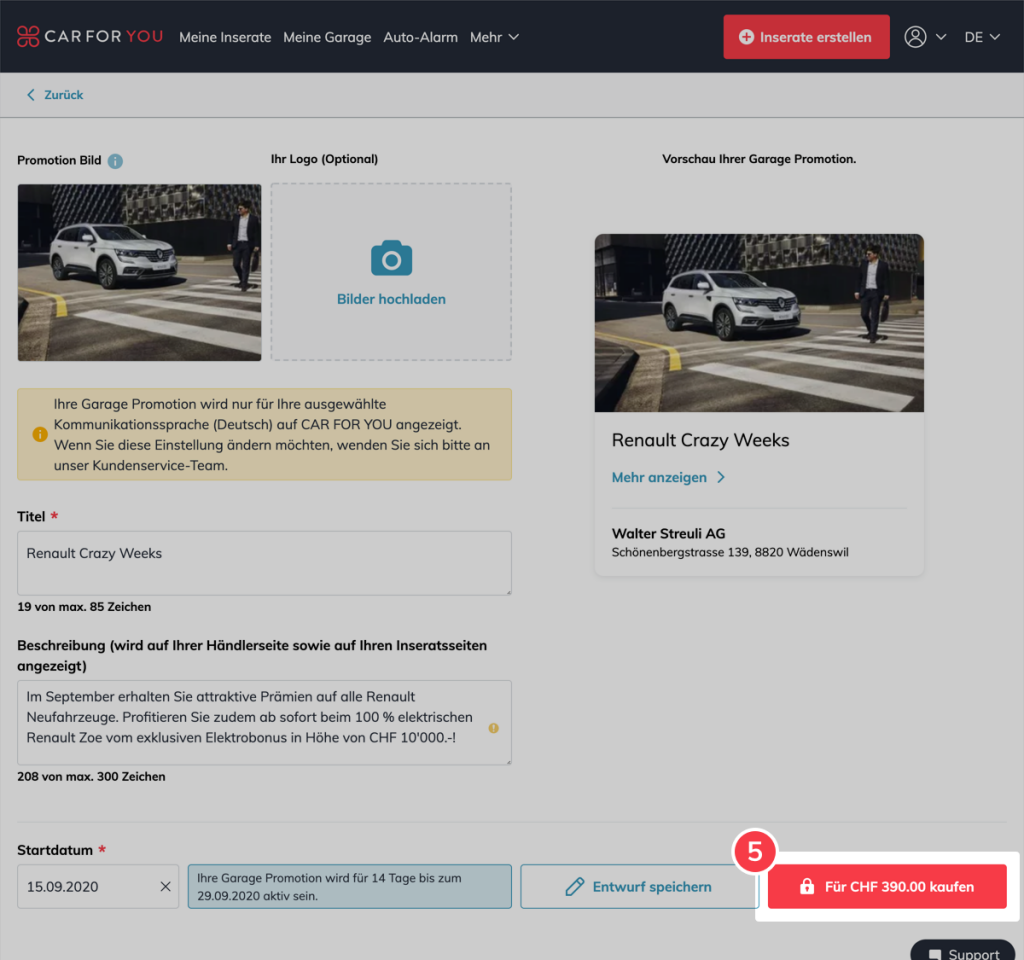Click the back arrow chevron icon
This screenshot has width=1024, height=960.
pos(31,95)
